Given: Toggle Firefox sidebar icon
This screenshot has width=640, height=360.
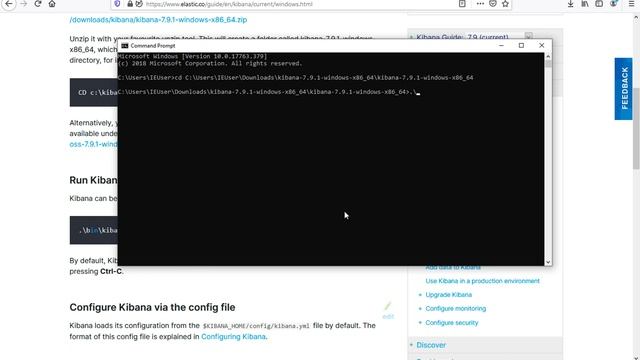Looking at the screenshot, I should 599,4.
